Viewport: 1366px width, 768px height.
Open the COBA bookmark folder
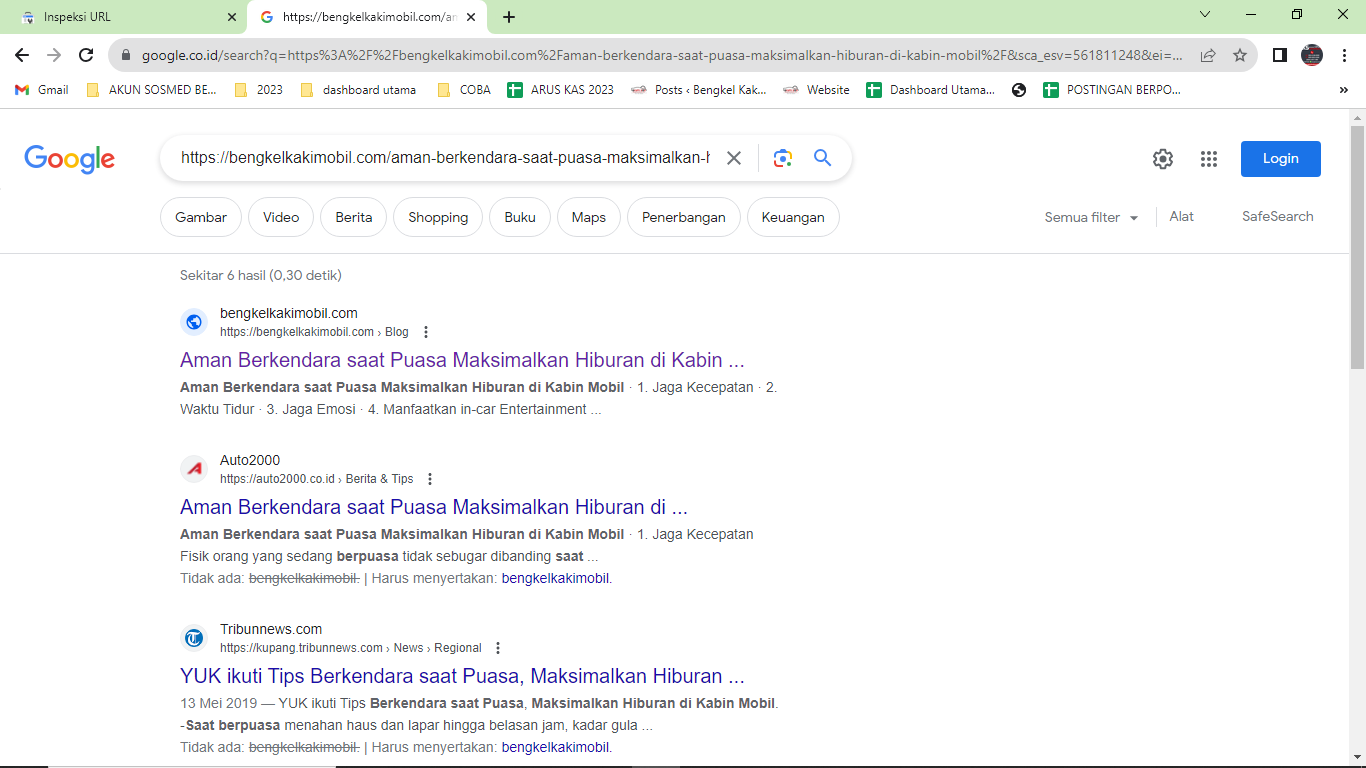click(x=463, y=90)
